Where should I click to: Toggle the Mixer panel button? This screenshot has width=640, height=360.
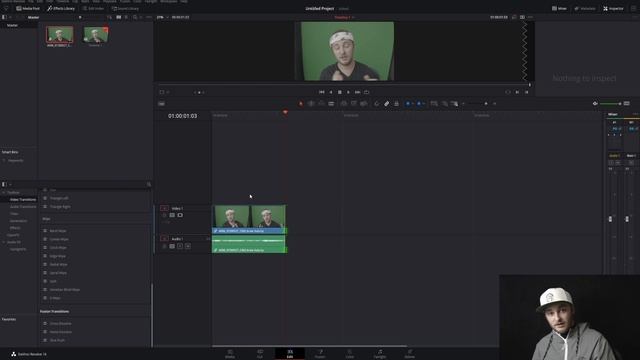pyautogui.click(x=559, y=8)
